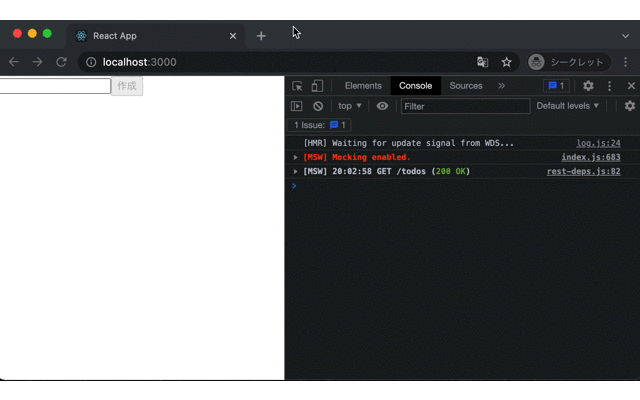640x400 pixels.
Task: Switch to the Console panel
Action: click(416, 86)
